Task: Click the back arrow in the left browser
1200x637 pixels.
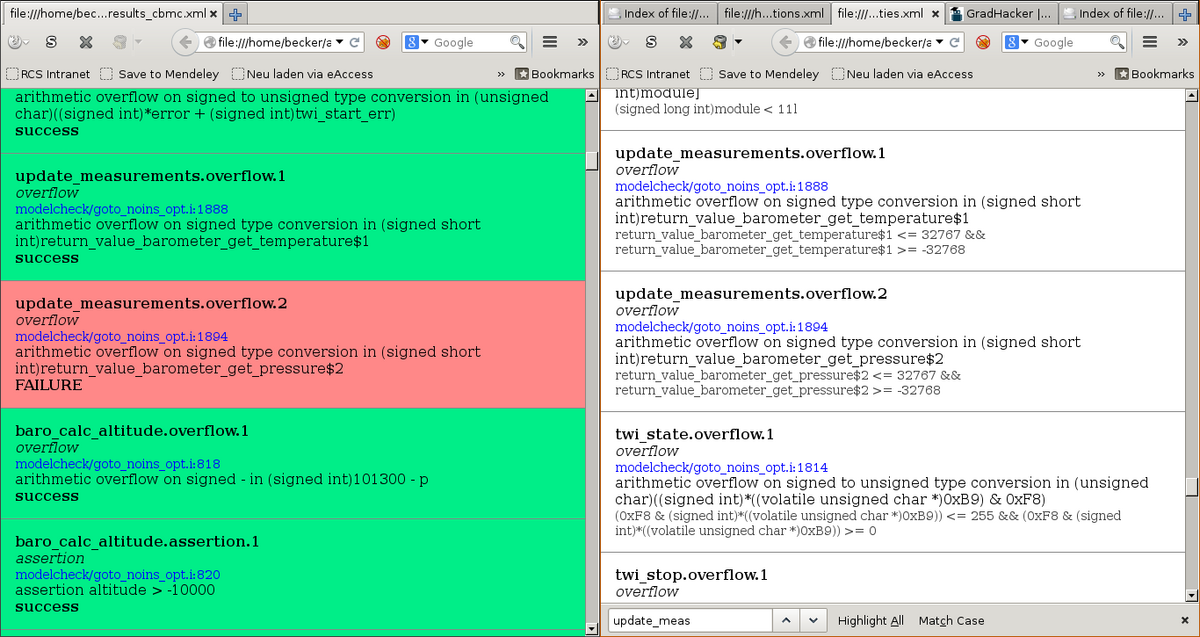Action: (185, 42)
